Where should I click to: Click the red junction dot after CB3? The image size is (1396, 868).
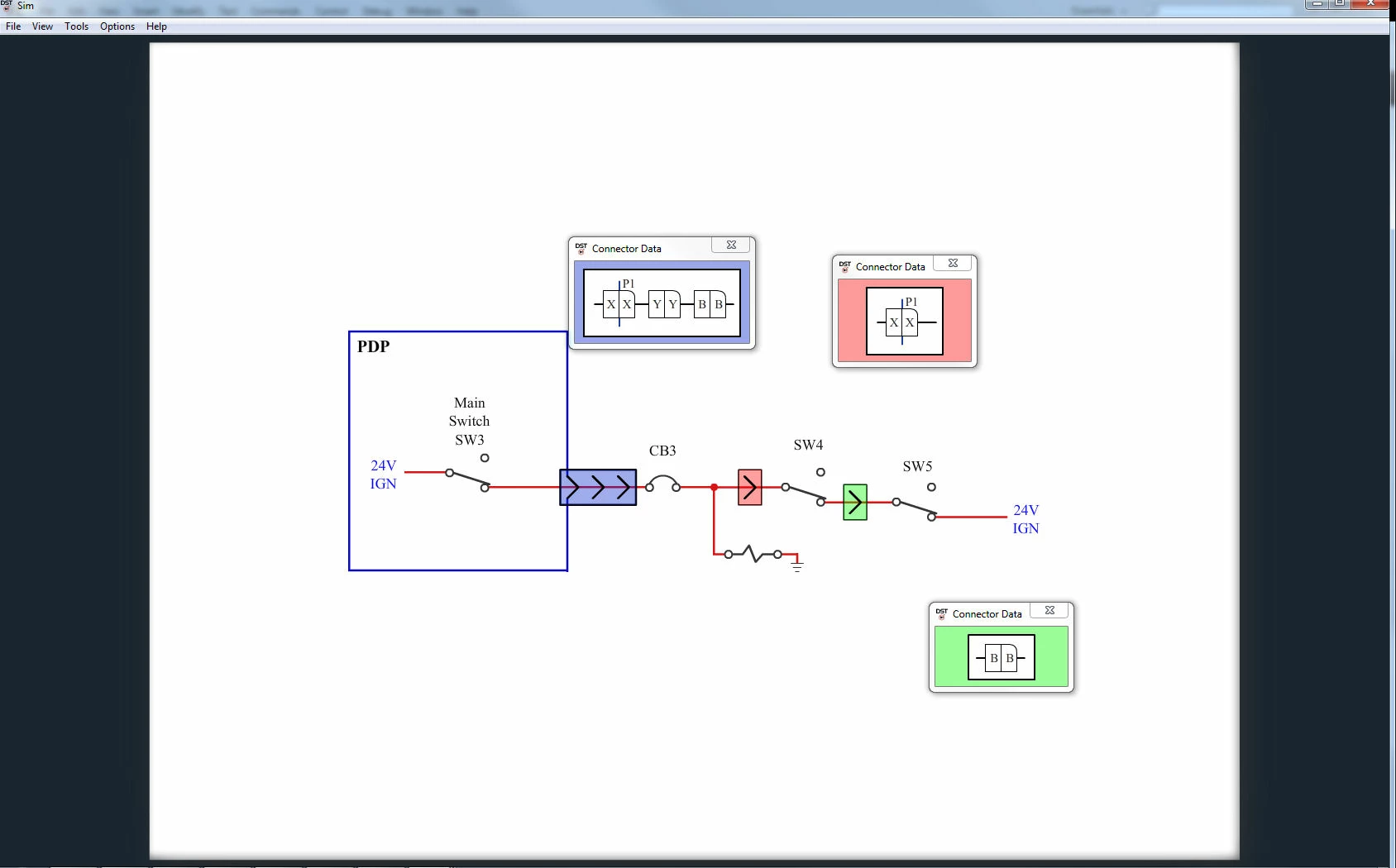tap(714, 488)
